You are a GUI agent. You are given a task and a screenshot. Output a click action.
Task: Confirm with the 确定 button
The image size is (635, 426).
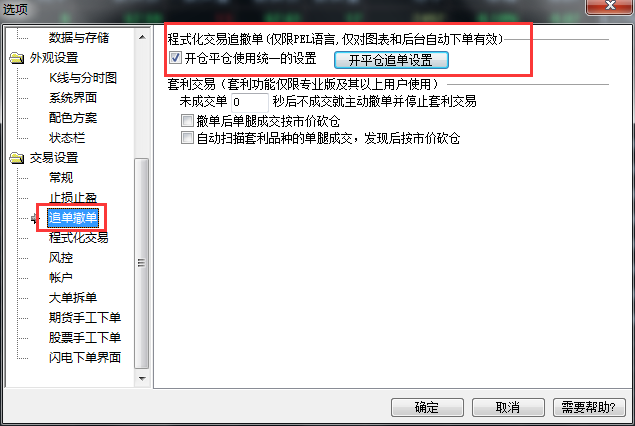[x=427, y=407]
